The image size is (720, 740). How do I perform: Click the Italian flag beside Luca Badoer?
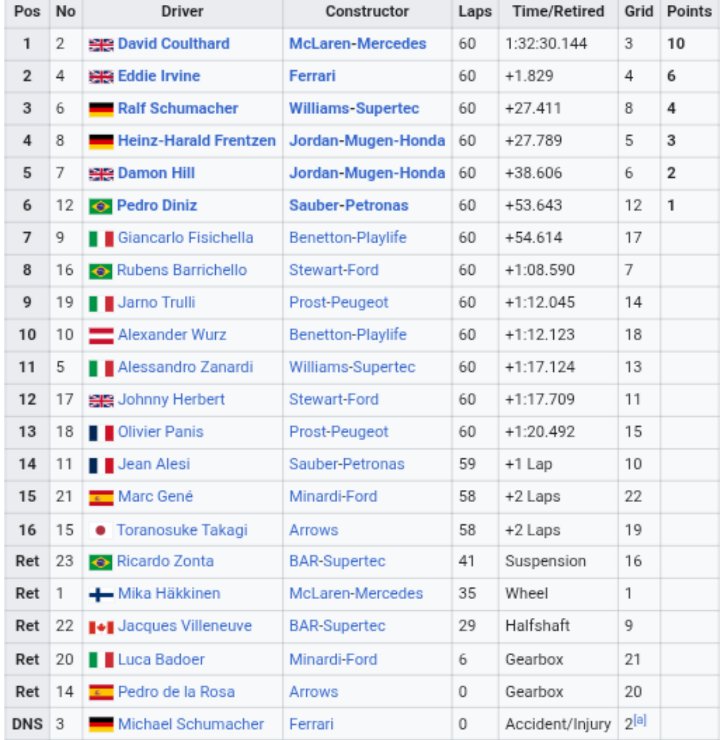(101, 661)
